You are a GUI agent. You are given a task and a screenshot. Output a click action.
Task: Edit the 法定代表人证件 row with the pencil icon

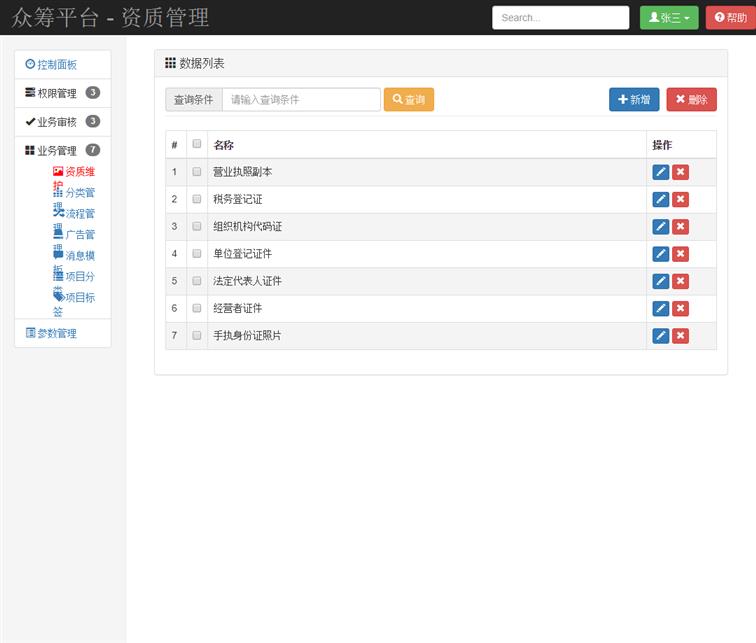tap(661, 281)
